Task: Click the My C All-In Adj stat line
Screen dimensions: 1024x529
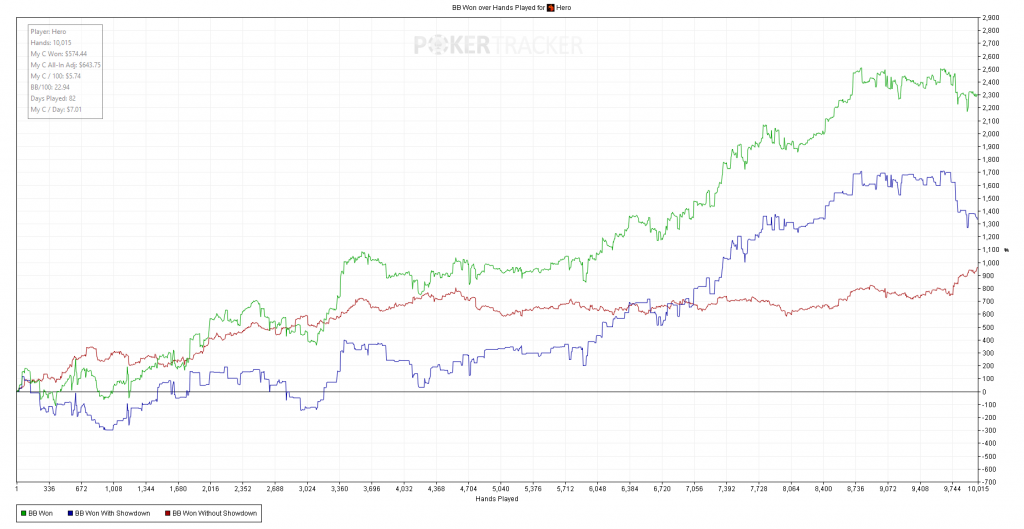Action: tap(65, 65)
